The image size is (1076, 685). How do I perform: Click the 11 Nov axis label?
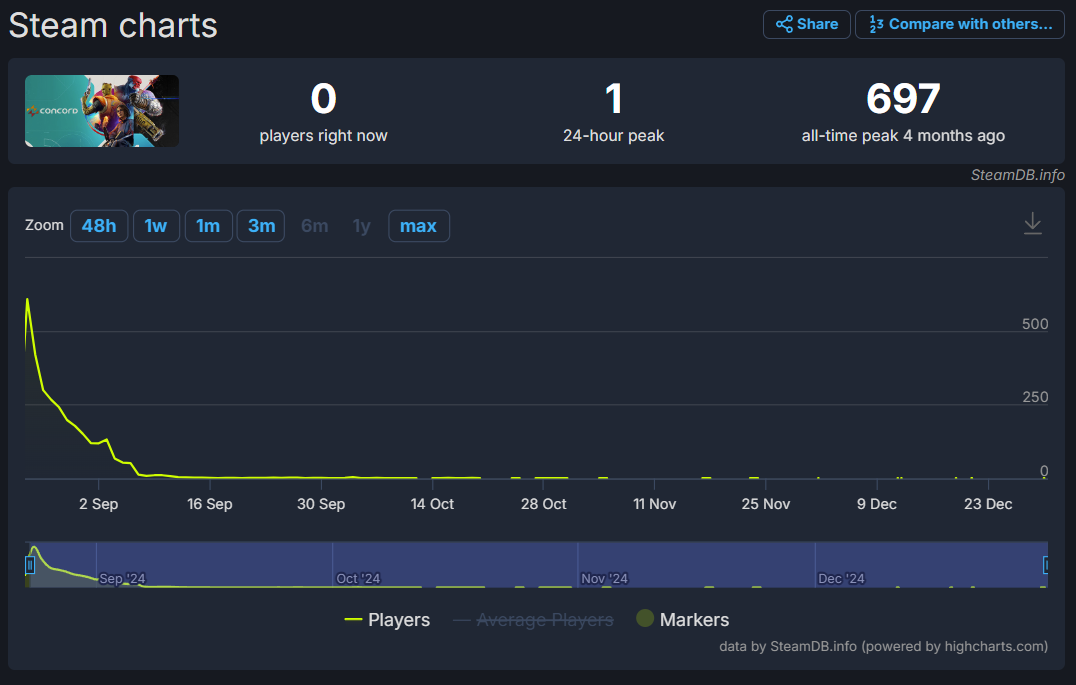pyautogui.click(x=655, y=504)
